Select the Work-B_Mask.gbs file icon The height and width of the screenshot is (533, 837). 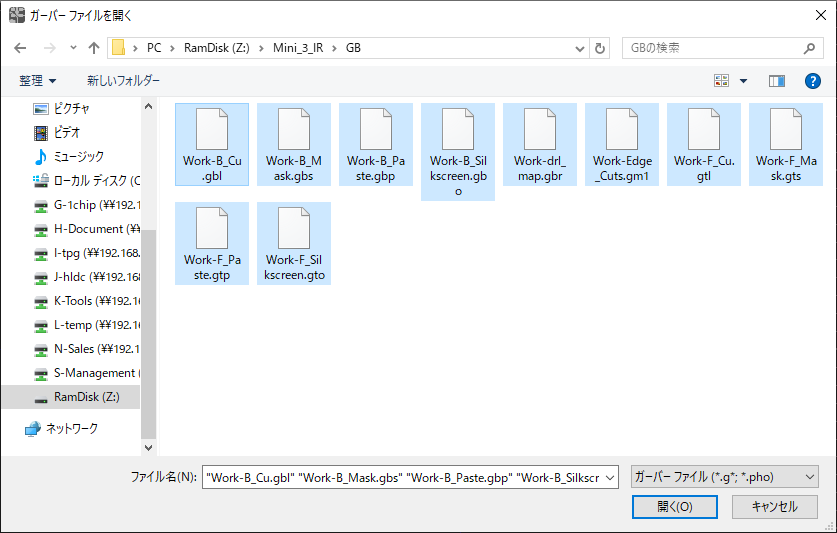(294, 129)
